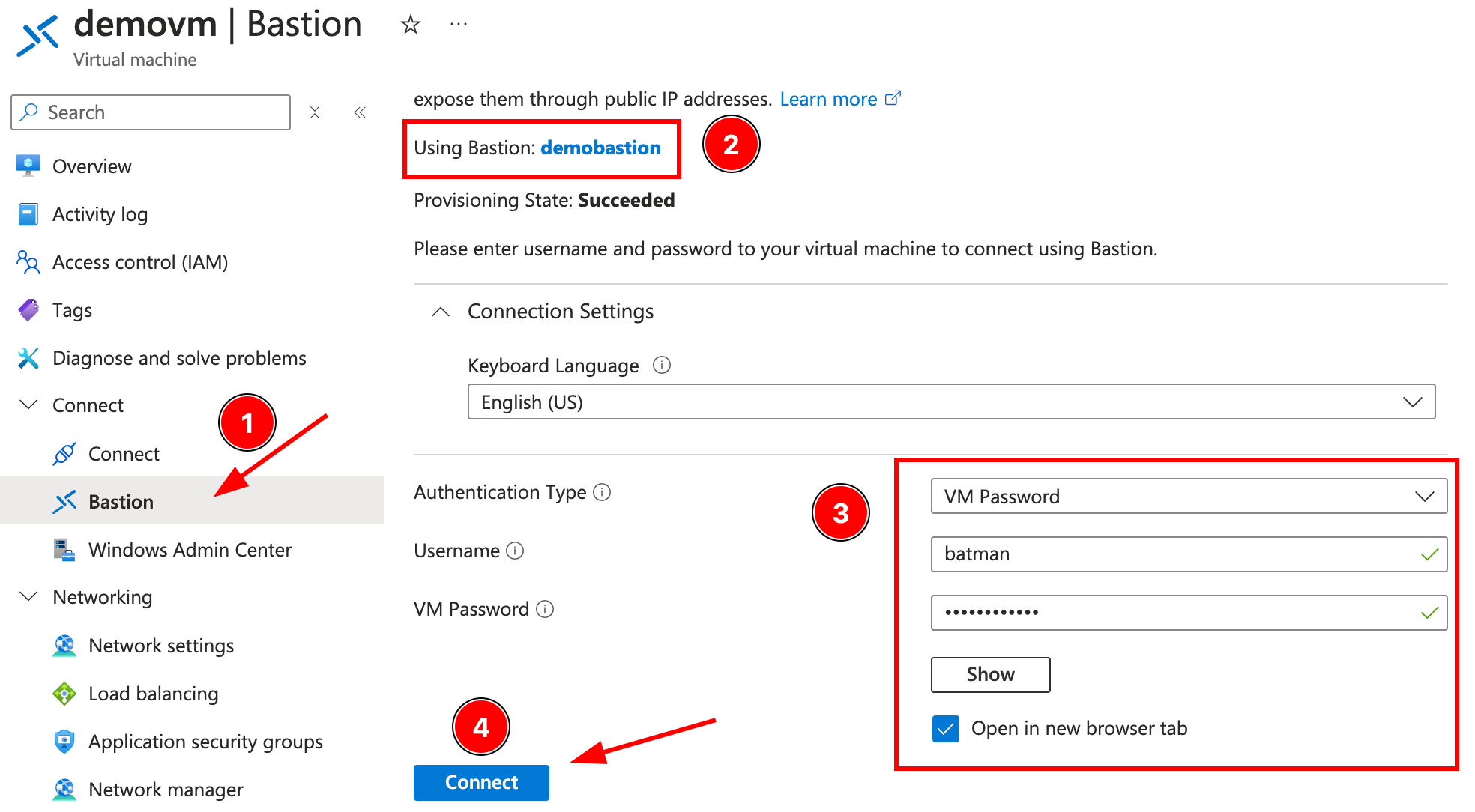The image size is (1475, 812).
Task: Show the entered VM password
Action: pyautogui.click(x=989, y=674)
